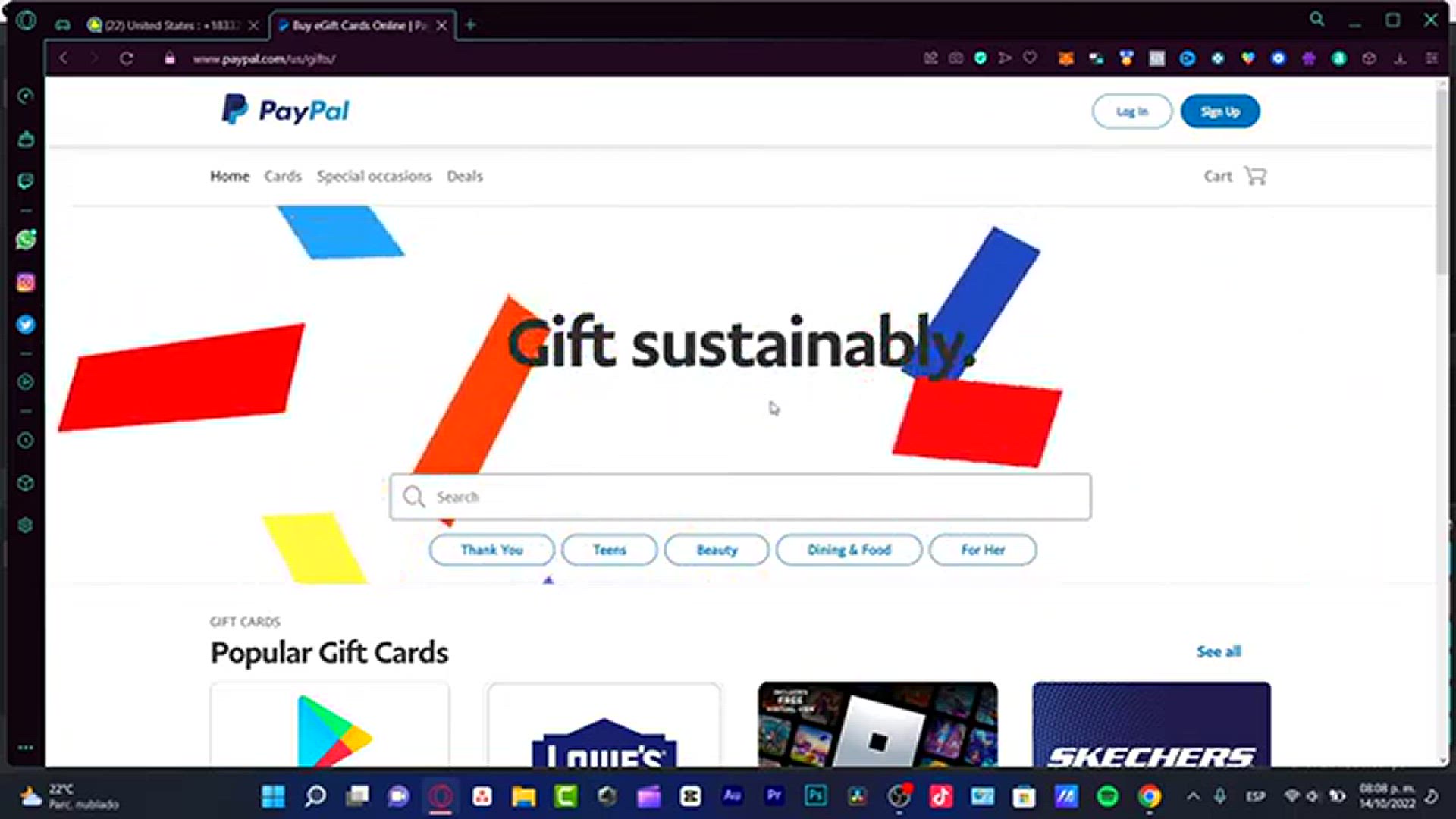Select the For Her category chip
This screenshot has width=1456, height=819.
(983, 550)
